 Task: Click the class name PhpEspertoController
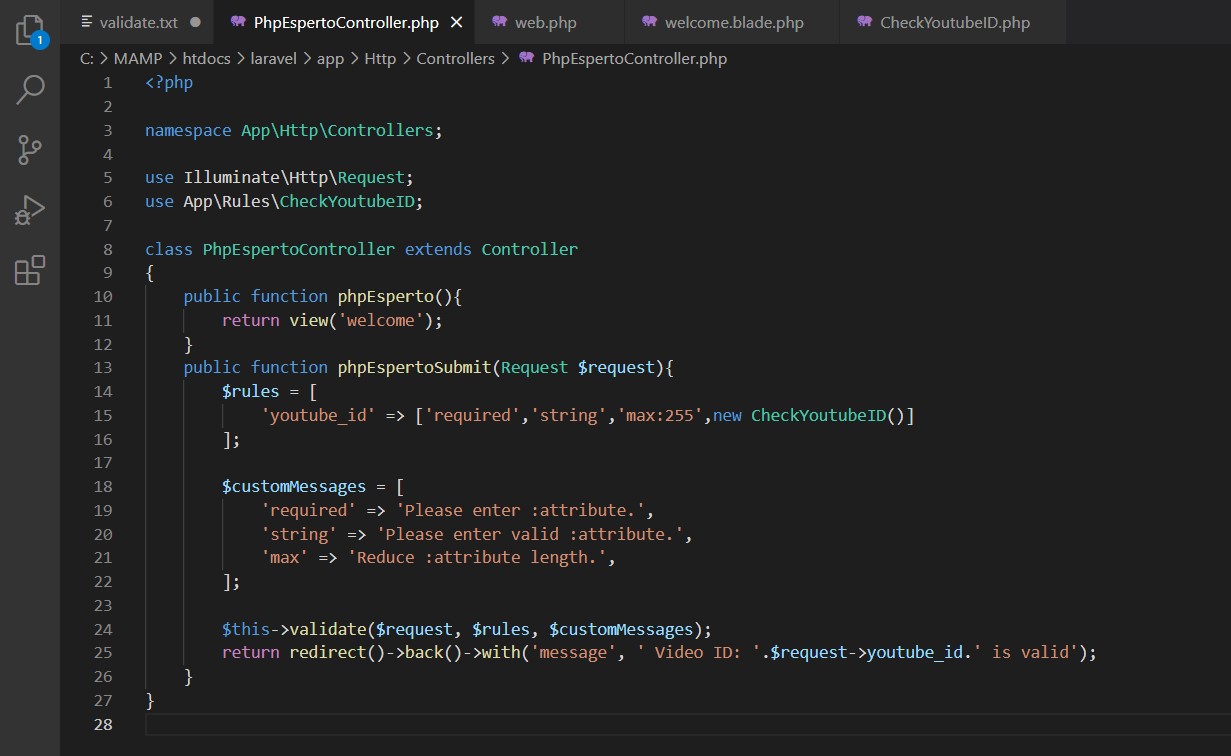click(x=299, y=248)
